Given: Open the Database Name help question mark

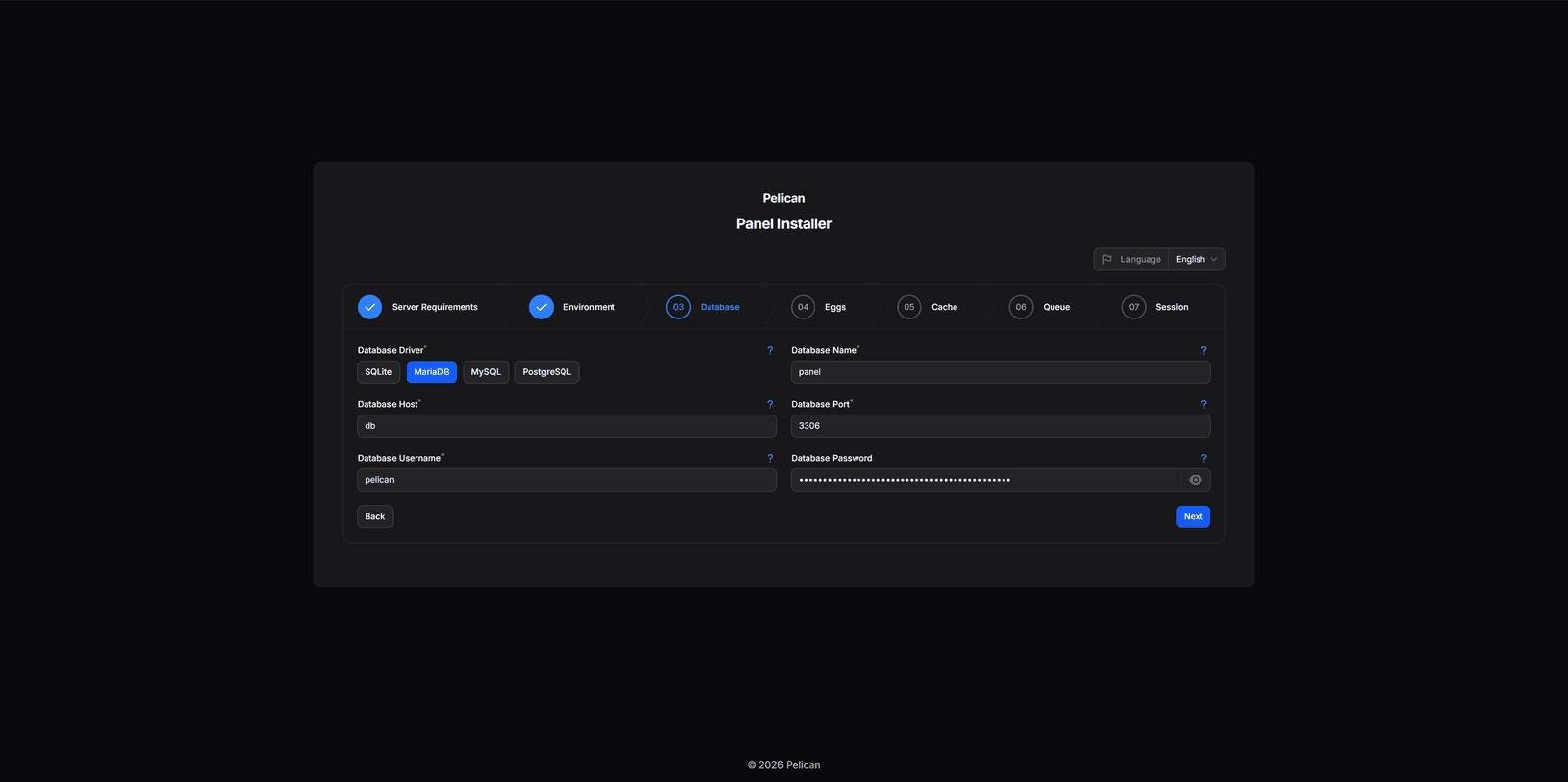Looking at the screenshot, I should 1203,350.
